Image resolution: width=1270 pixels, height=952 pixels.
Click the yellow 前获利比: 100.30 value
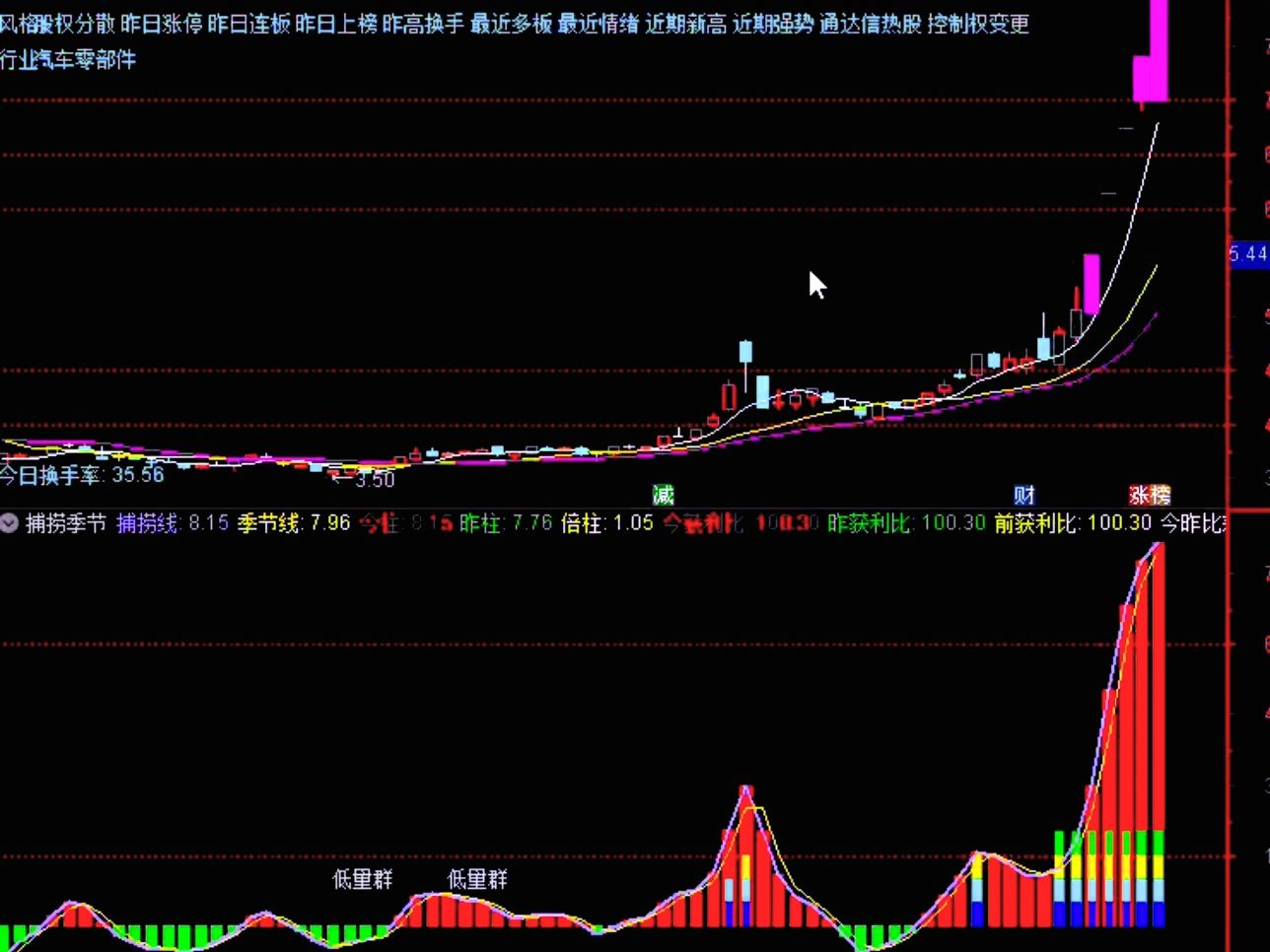[1073, 523]
